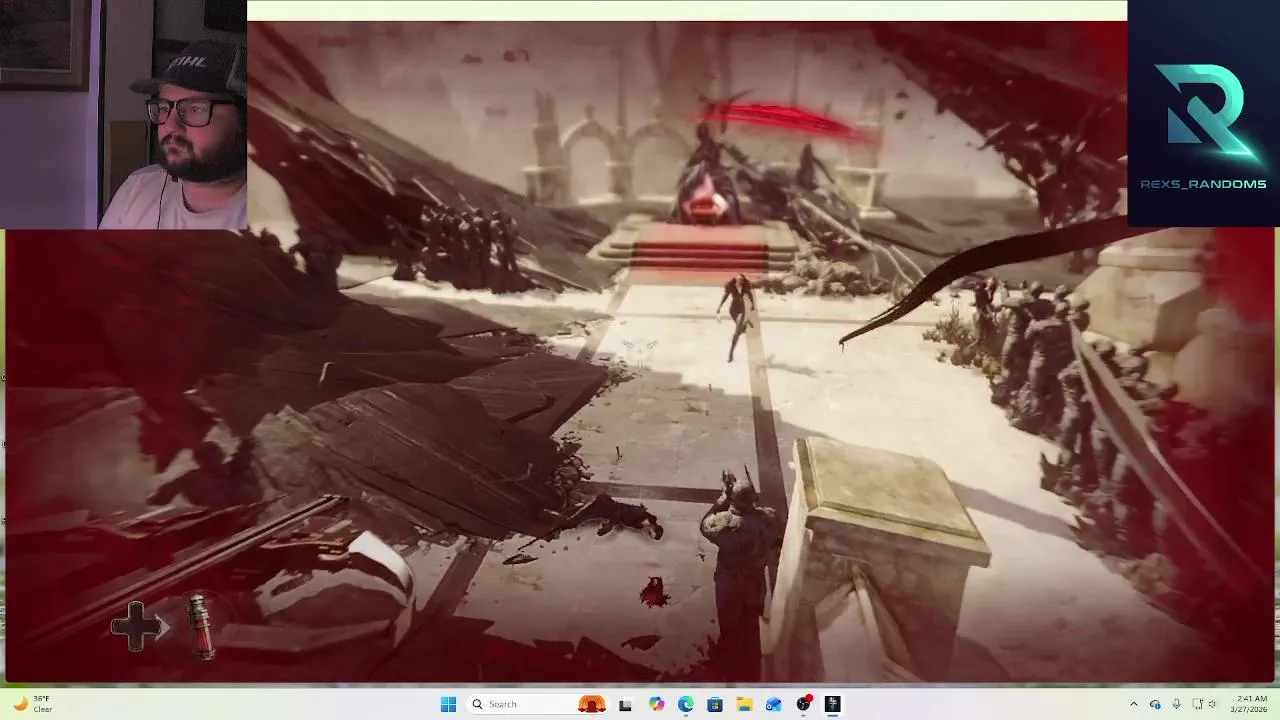Open File Explorer from the taskbar
1280x720 pixels.
(744, 704)
